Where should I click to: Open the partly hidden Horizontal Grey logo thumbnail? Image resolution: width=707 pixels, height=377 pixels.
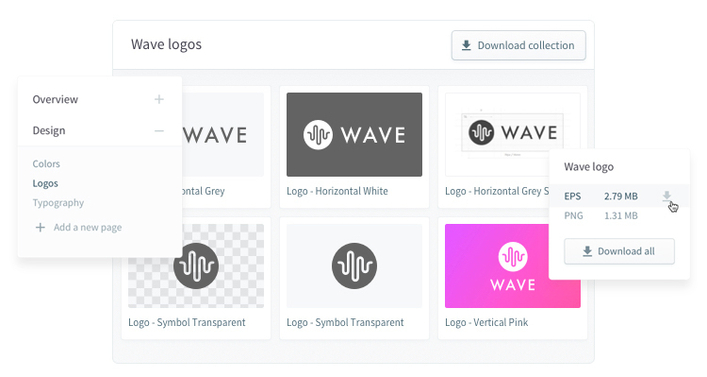223,134
